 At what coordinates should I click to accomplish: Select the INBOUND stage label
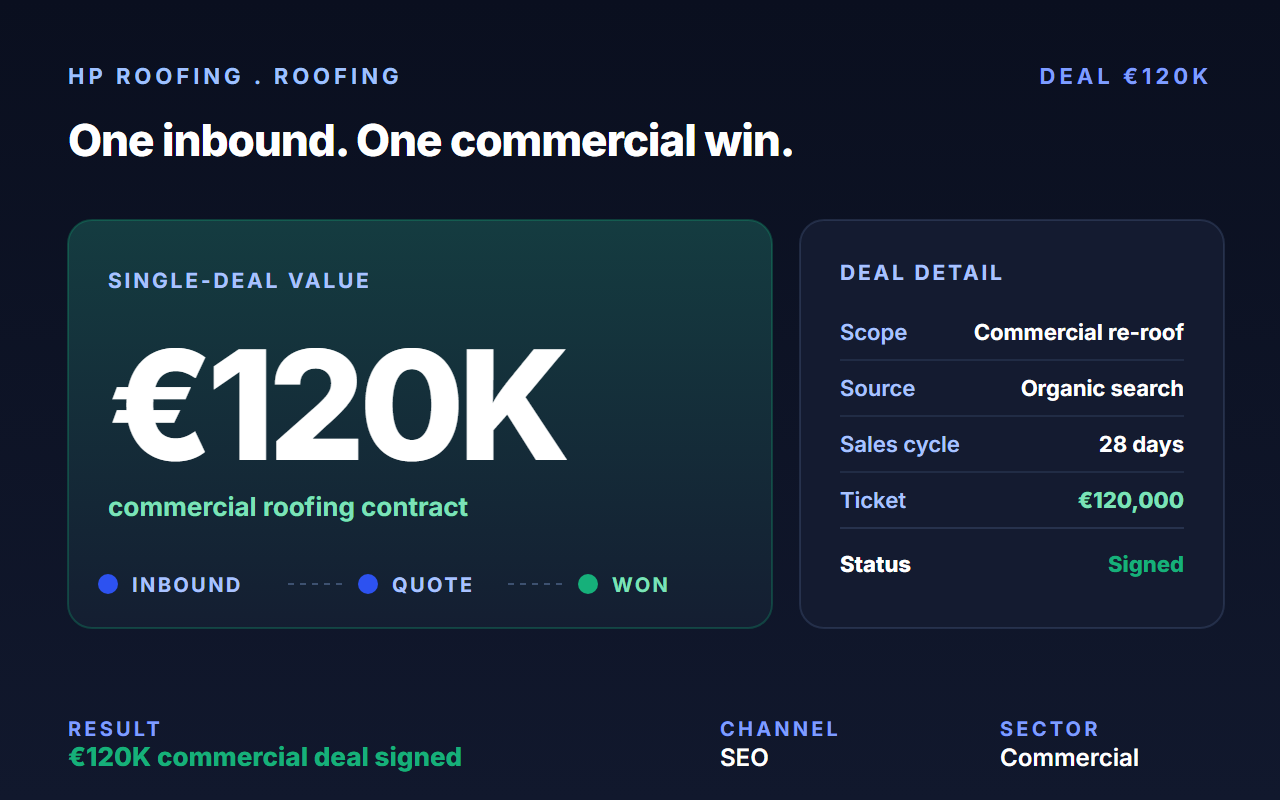click(x=186, y=585)
